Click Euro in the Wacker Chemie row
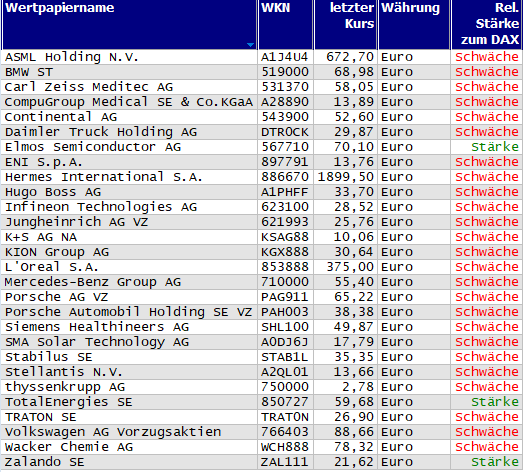The height and width of the screenshot is (472, 524). click(397, 447)
